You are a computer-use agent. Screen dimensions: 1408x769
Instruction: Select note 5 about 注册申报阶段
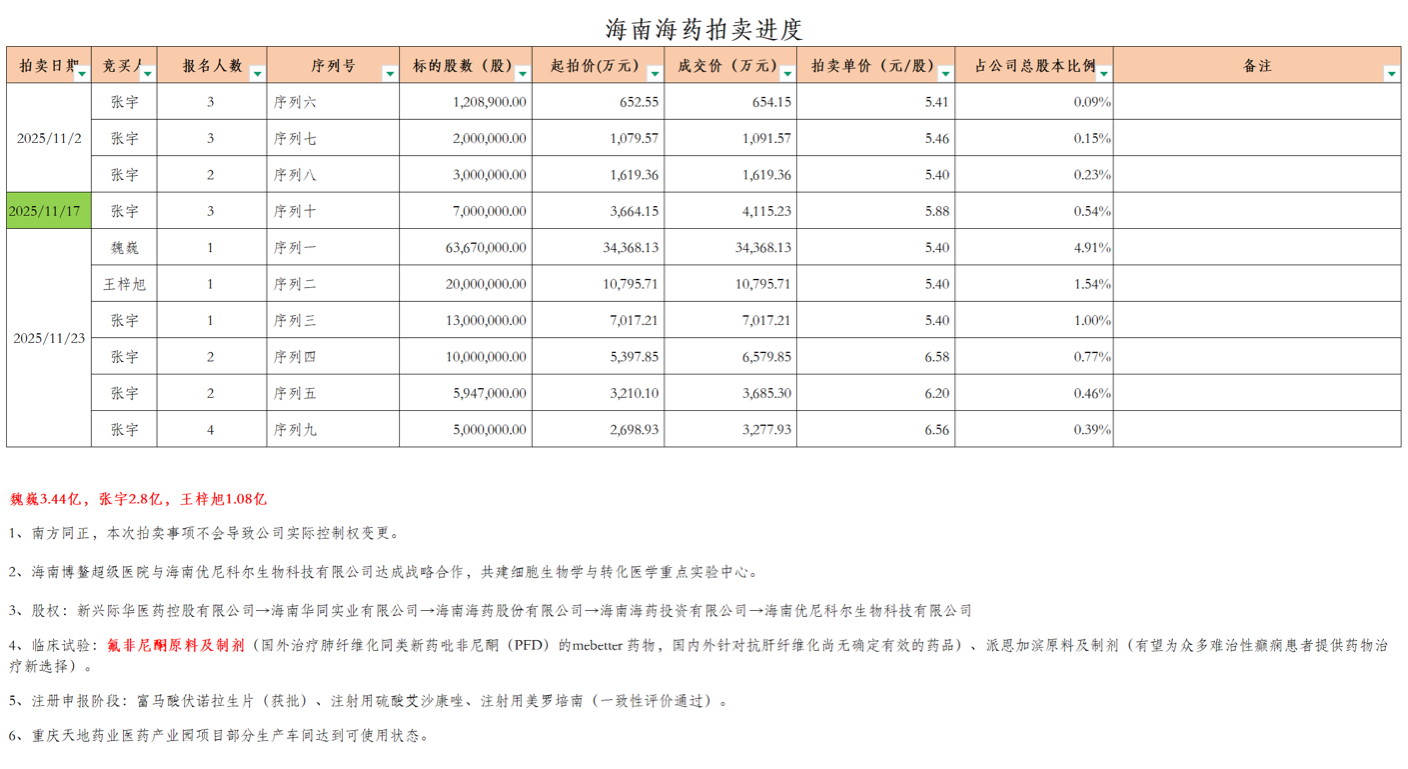[369, 701]
